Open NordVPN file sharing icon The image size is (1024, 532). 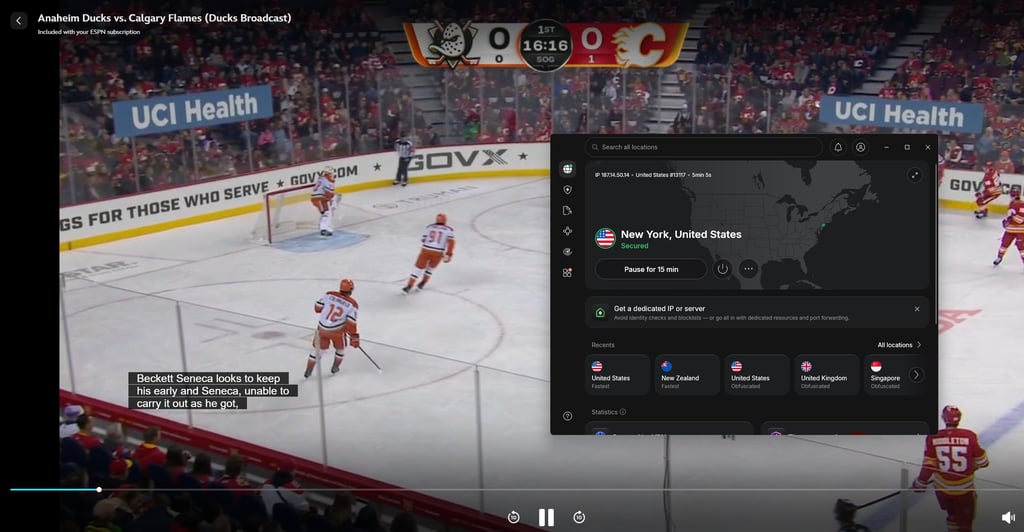tap(568, 210)
